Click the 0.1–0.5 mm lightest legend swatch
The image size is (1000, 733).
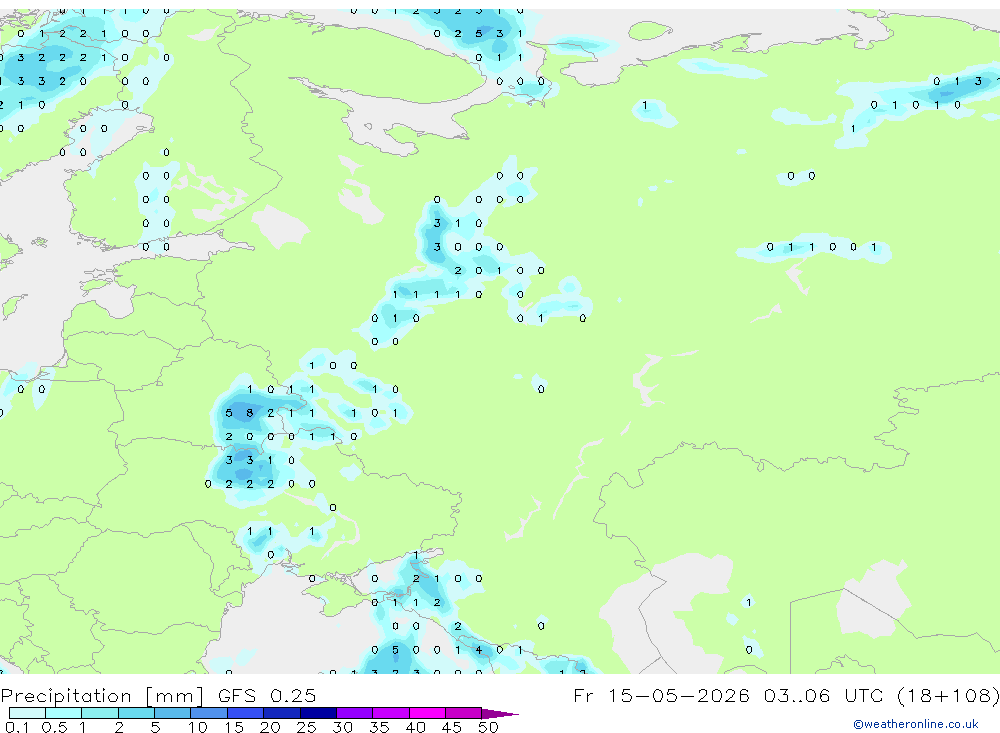click(27, 713)
